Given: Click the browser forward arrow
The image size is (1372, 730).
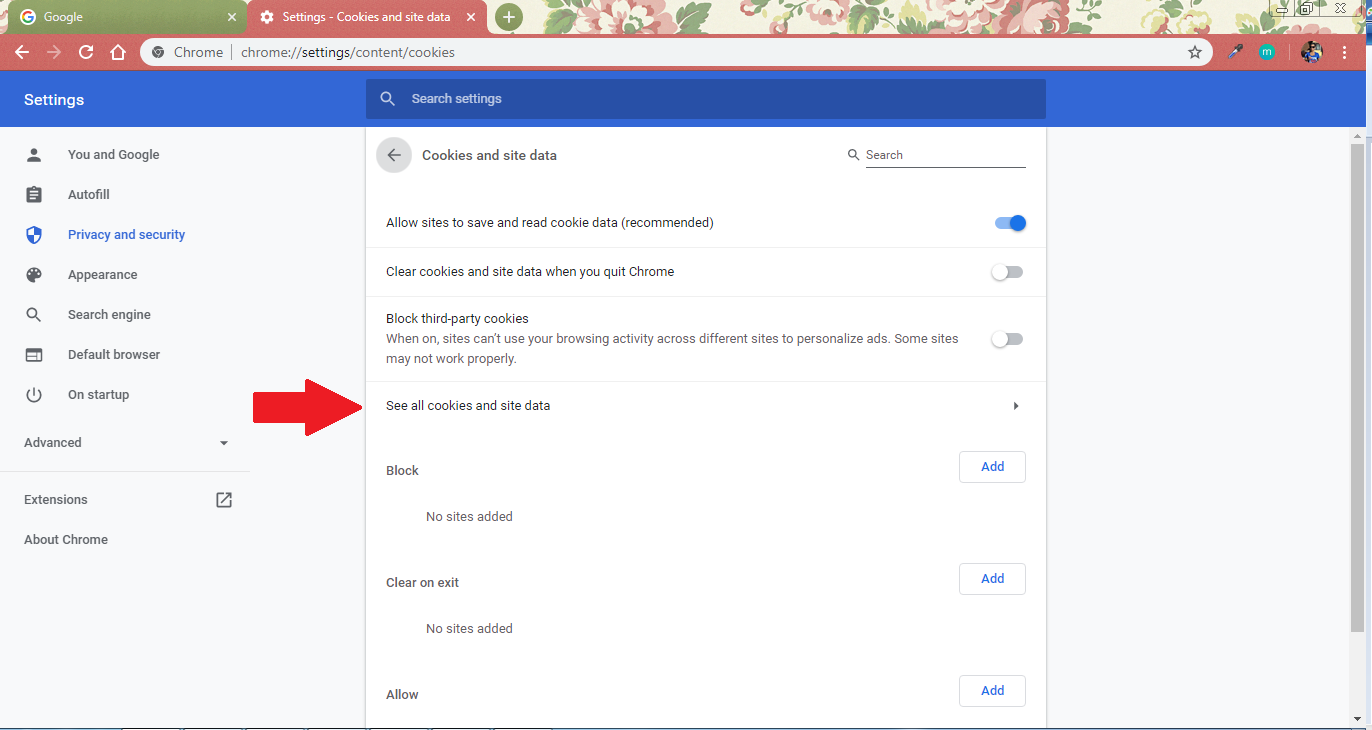Looking at the screenshot, I should pos(54,52).
